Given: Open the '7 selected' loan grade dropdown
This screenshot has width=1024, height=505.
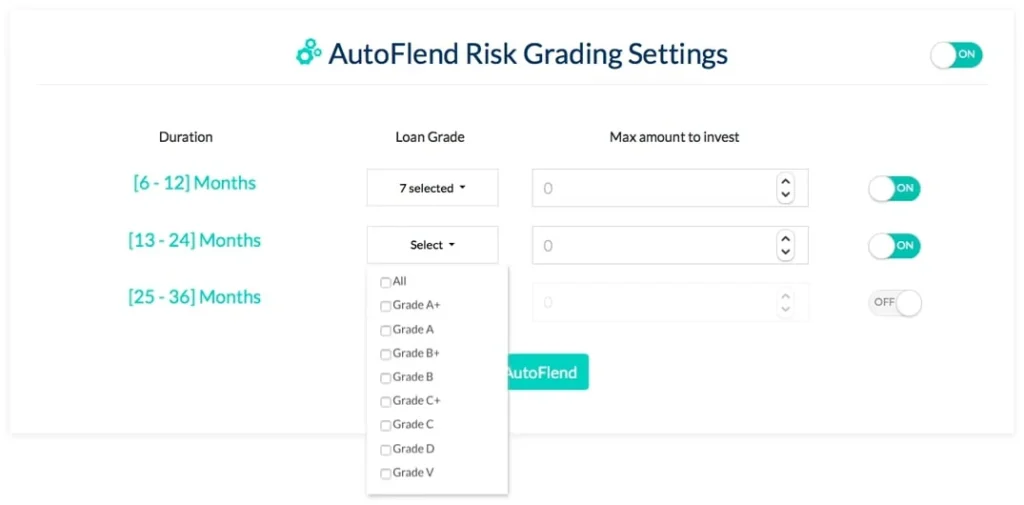Looking at the screenshot, I should [432, 188].
